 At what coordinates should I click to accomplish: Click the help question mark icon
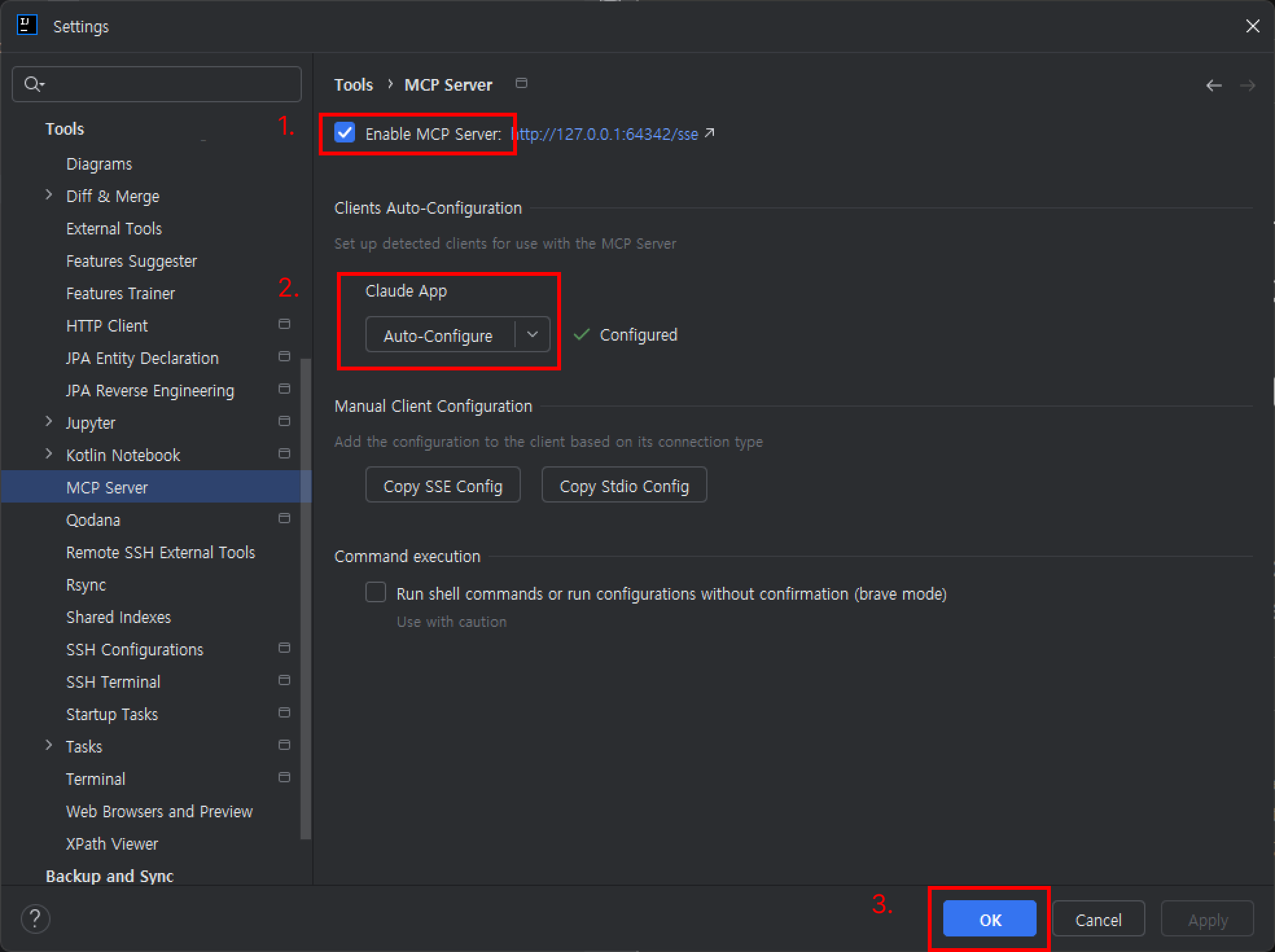(x=35, y=918)
